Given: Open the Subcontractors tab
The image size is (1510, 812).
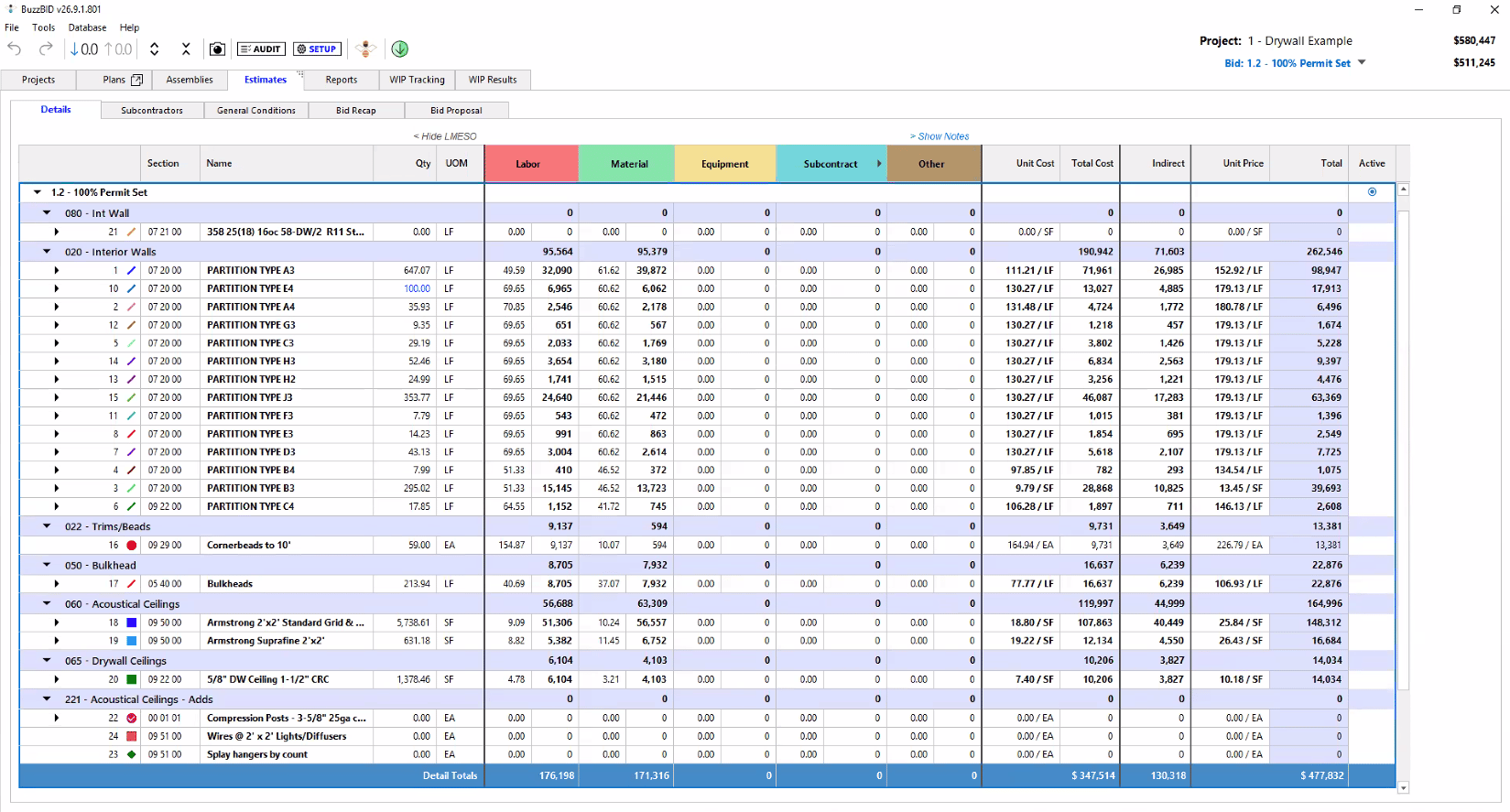Looking at the screenshot, I should (x=152, y=111).
